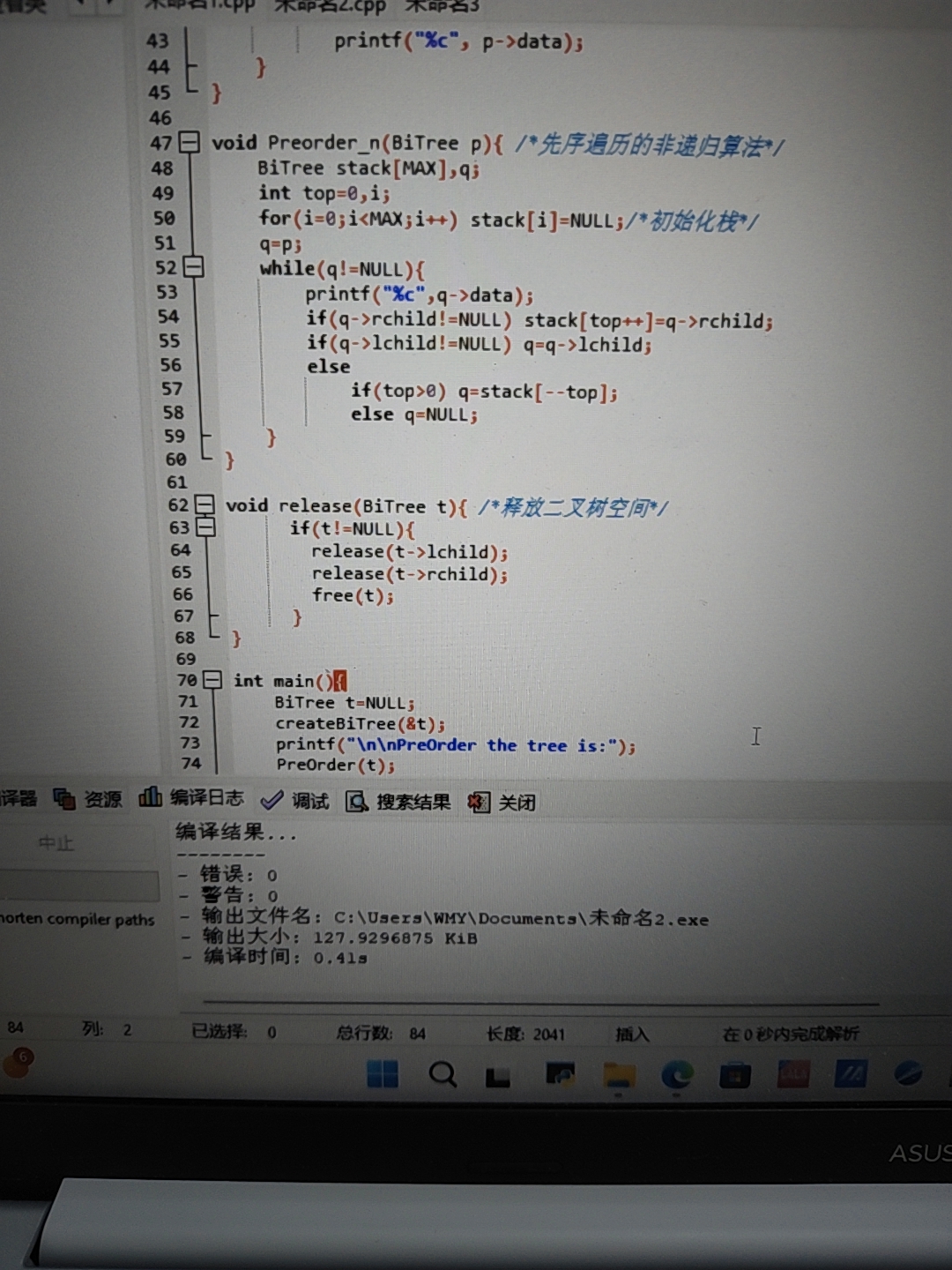Open Task View from the taskbar
The width and height of the screenshot is (952, 1270).
[498, 1077]
